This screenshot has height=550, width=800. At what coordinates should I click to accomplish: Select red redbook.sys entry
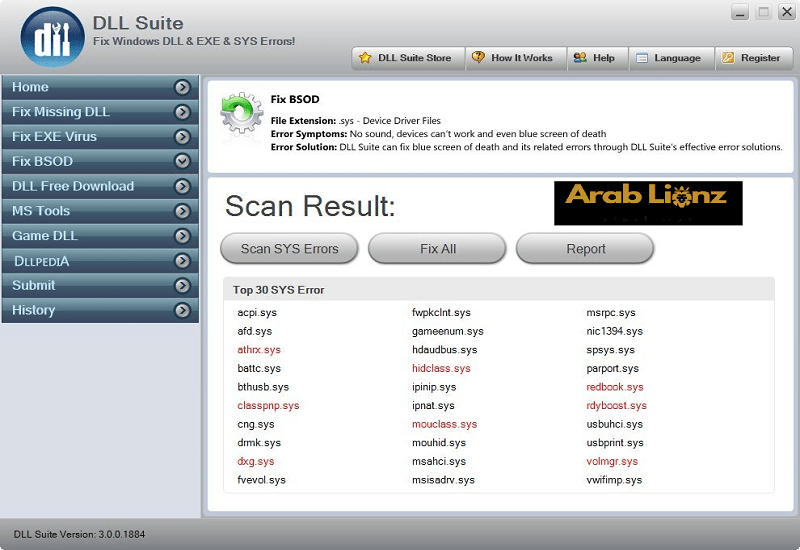[615, 387]
